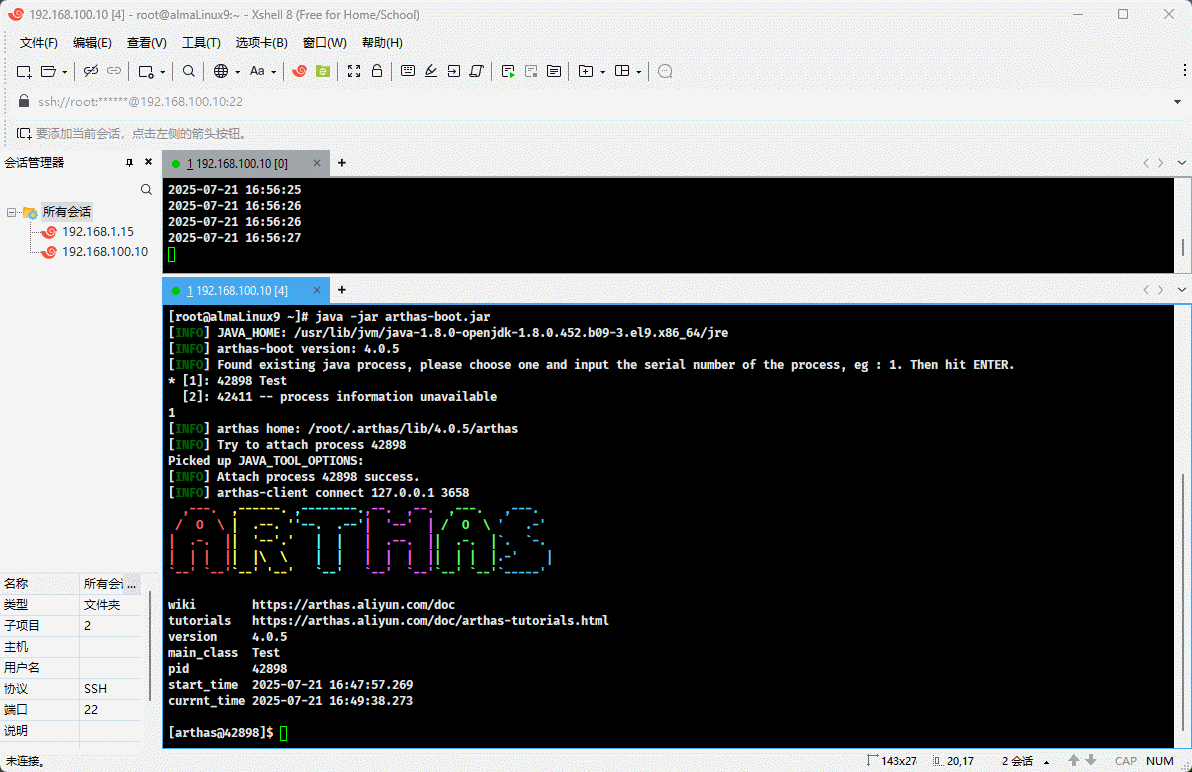Switch to tab 192.168.100.10 [0]
Image resolution: width=1192 pixels, height=772 pixels.
[x=237, y=163]
